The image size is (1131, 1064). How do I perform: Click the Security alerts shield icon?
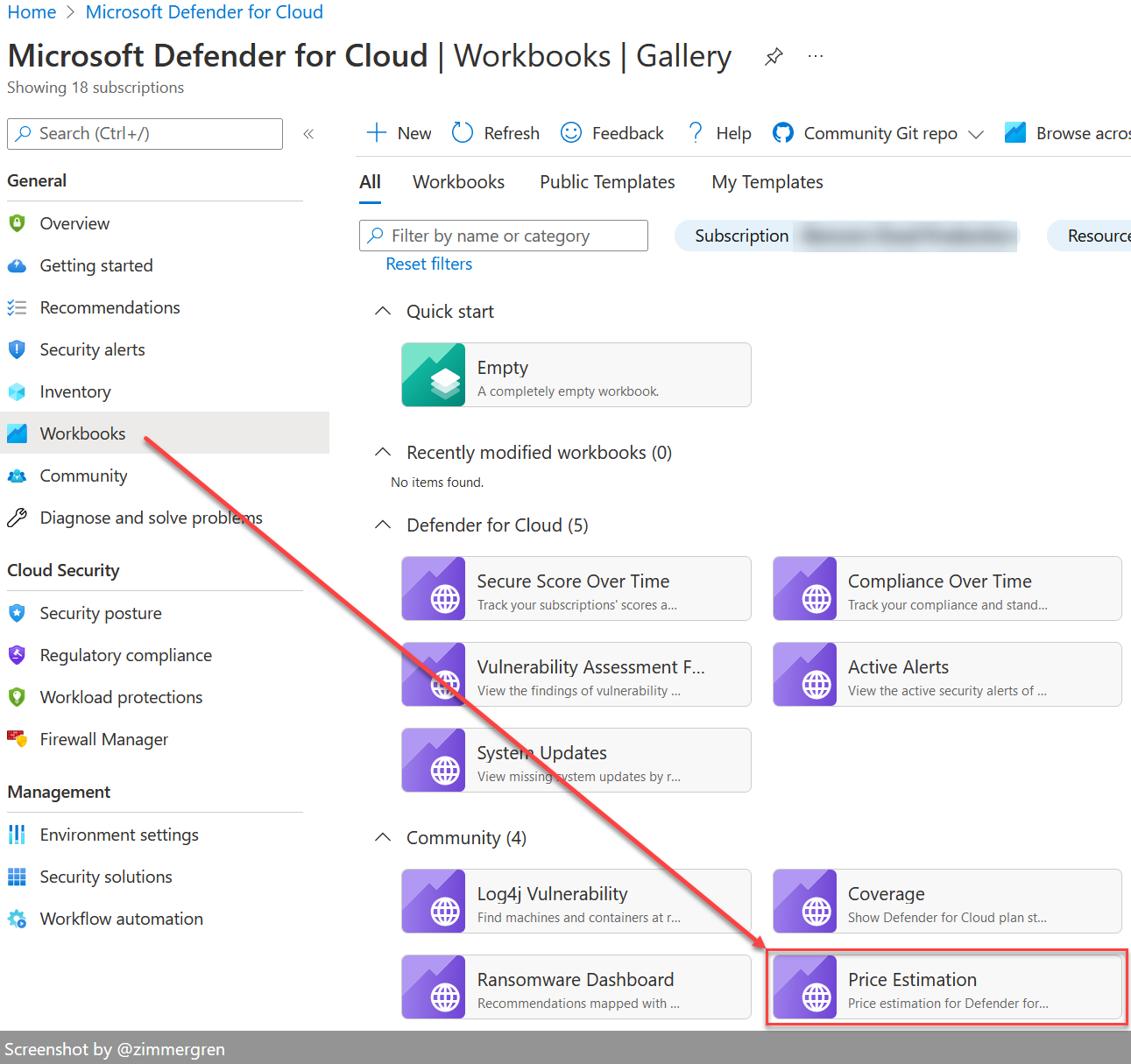[17, 349]
